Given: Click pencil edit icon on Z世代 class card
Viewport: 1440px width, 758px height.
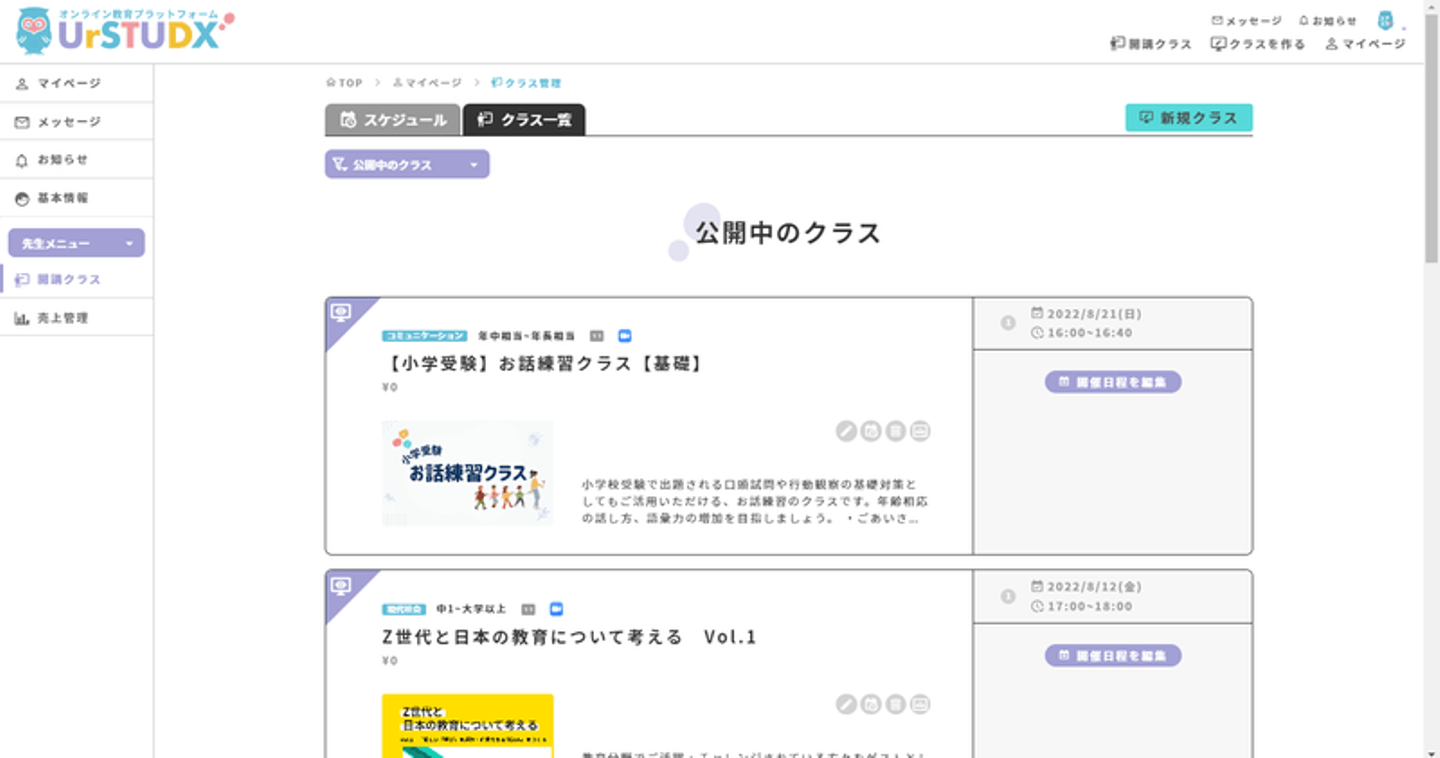Looking at the screenshot, I should [x=846, y=704].
